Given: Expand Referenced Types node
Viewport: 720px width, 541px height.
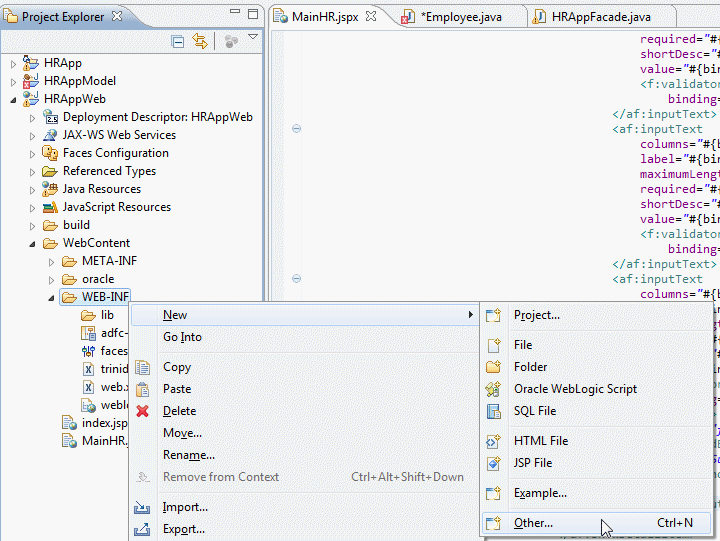Looking at the screenshot, I should (32, 172).
